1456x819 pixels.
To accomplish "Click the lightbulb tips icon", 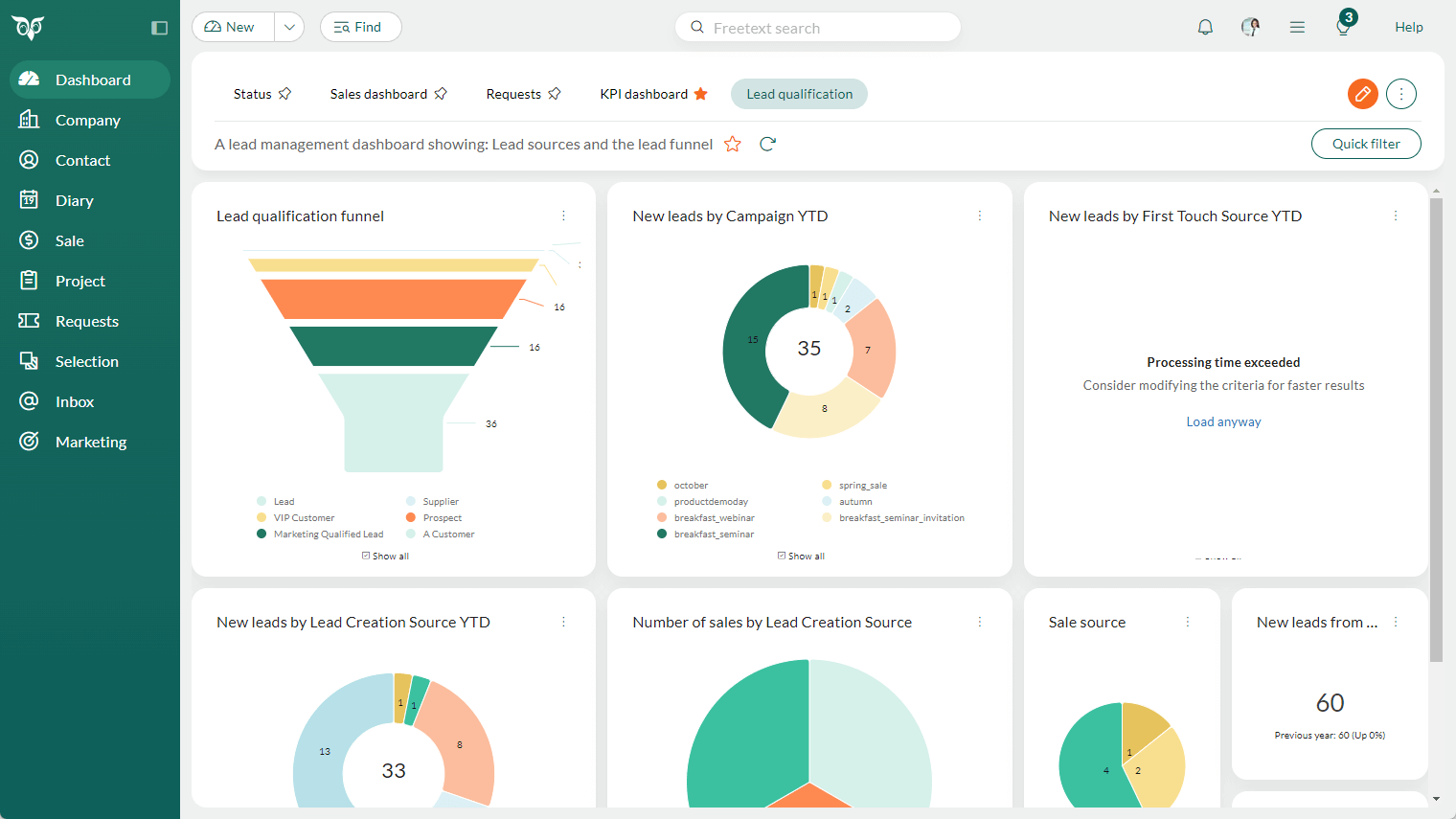I will pos(1343,27).
